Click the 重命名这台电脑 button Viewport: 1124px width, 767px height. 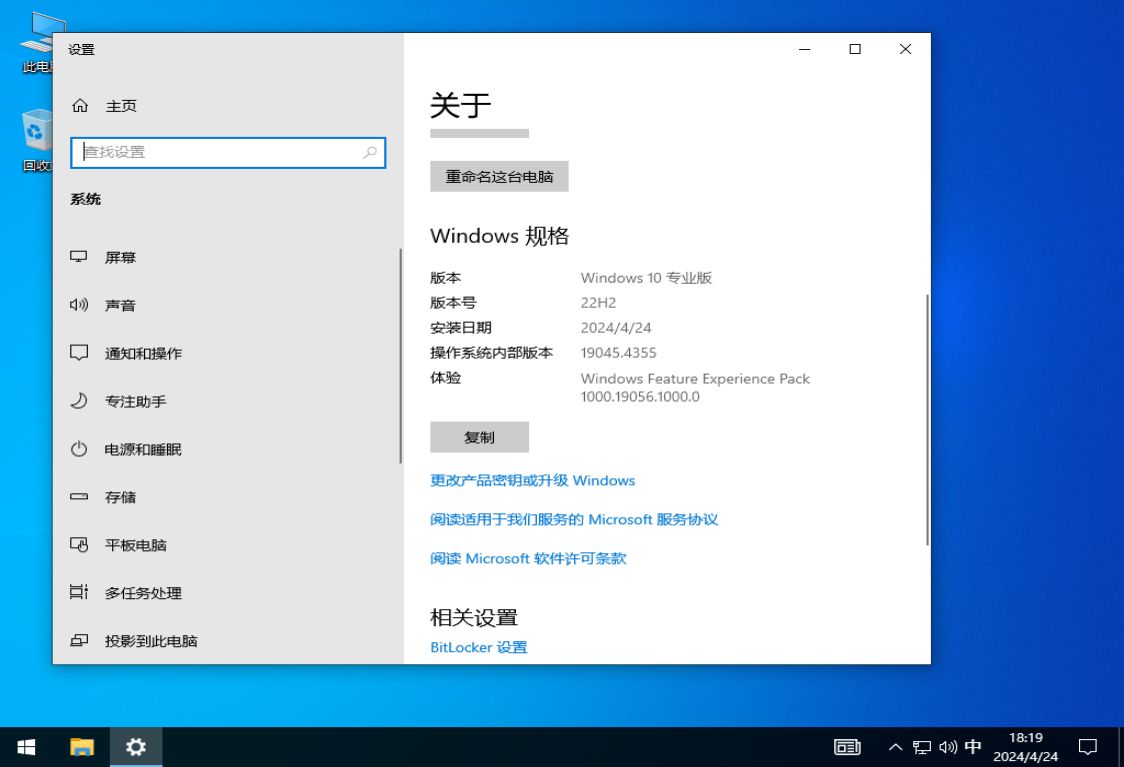coord(499,176)
